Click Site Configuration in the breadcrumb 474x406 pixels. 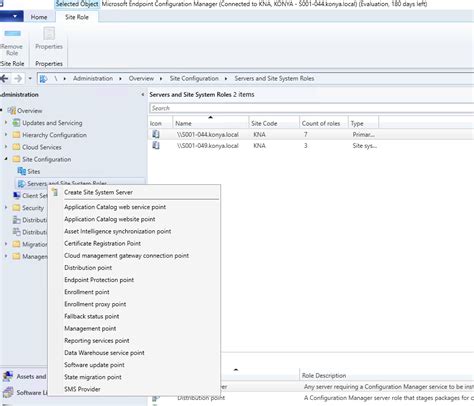coord(194,78)
